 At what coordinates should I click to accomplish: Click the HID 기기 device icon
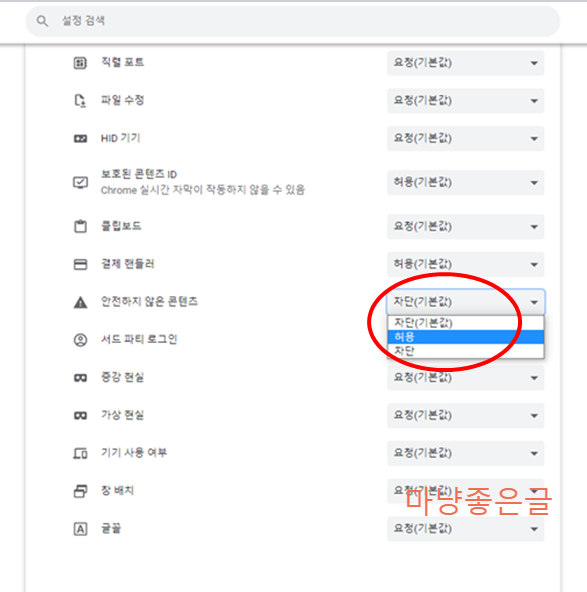coord(80,139)
